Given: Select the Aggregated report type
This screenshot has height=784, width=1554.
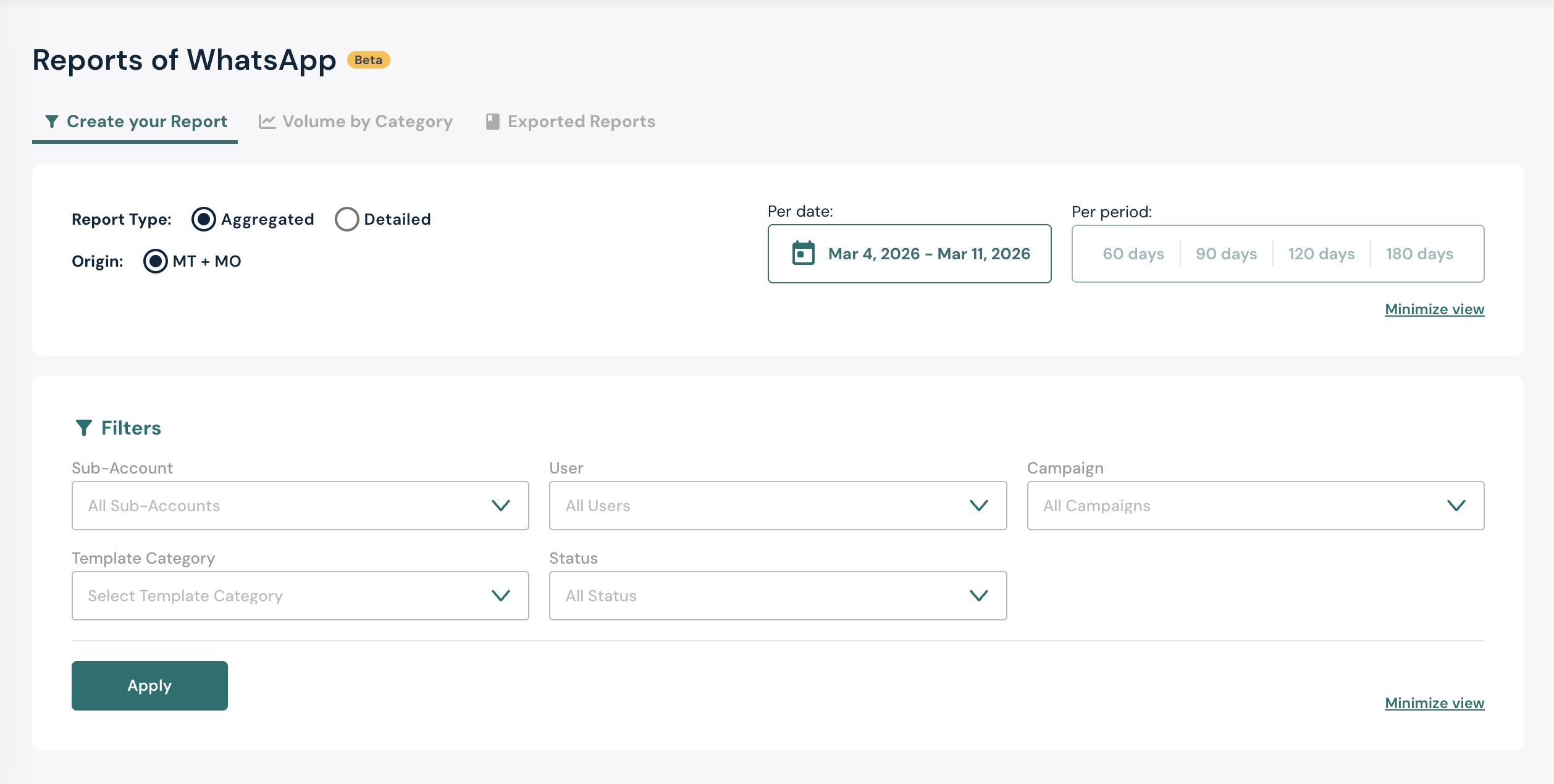Looking at the screenshot, I should (204, 219).
